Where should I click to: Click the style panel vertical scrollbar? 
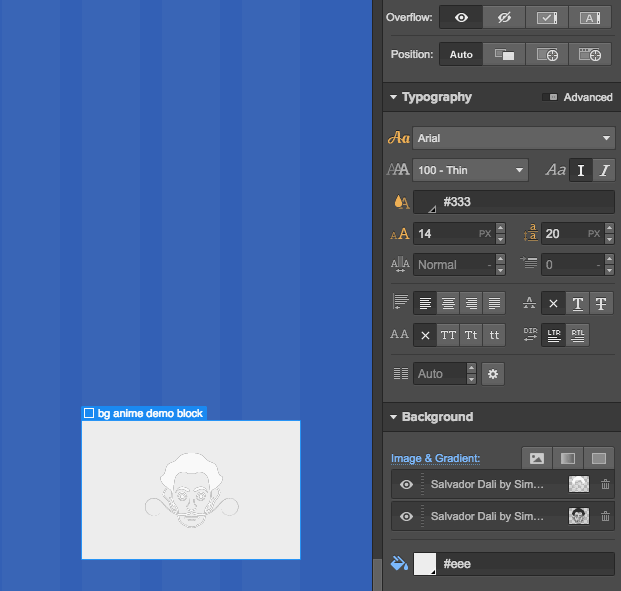[x=377, y=574]
